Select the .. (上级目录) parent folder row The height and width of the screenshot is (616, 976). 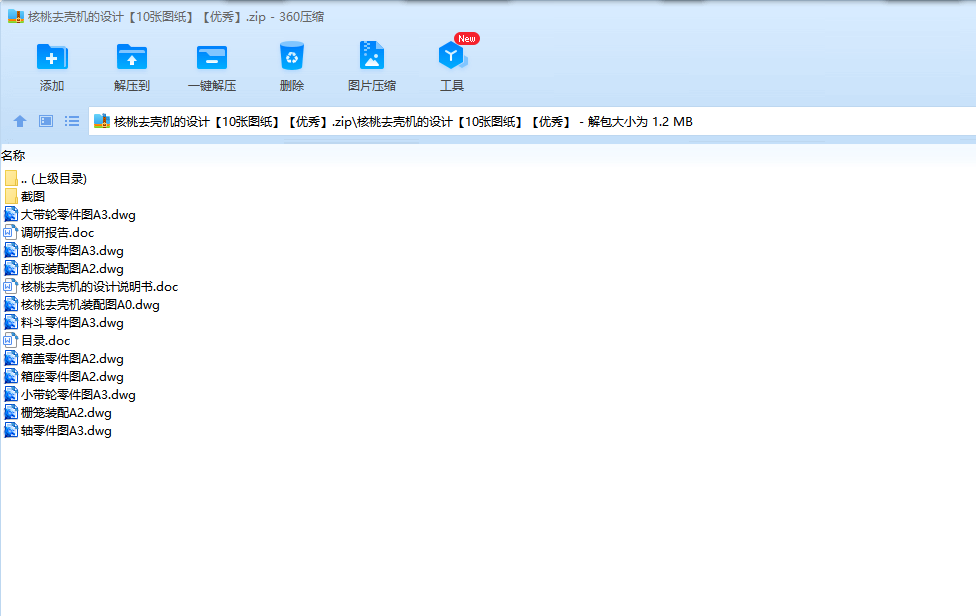45,179
